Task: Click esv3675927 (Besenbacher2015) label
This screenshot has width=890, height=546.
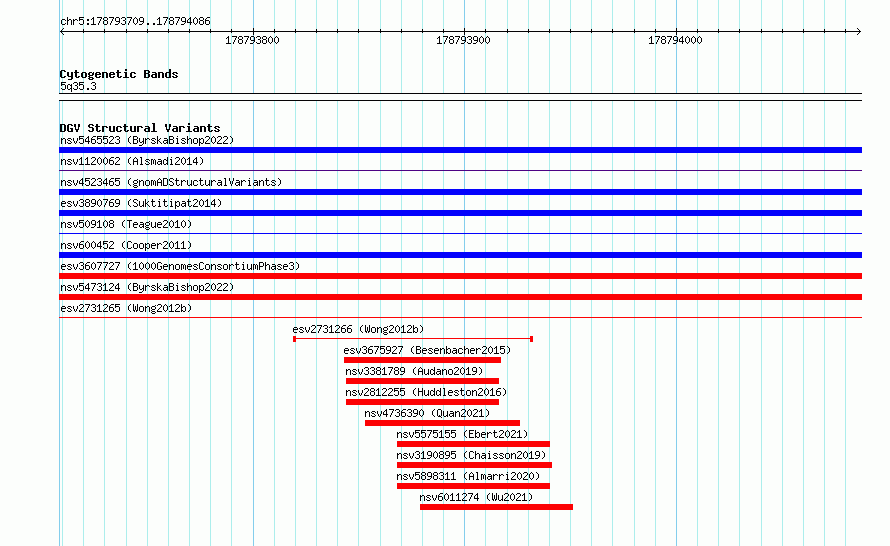Action: (427, 350)
